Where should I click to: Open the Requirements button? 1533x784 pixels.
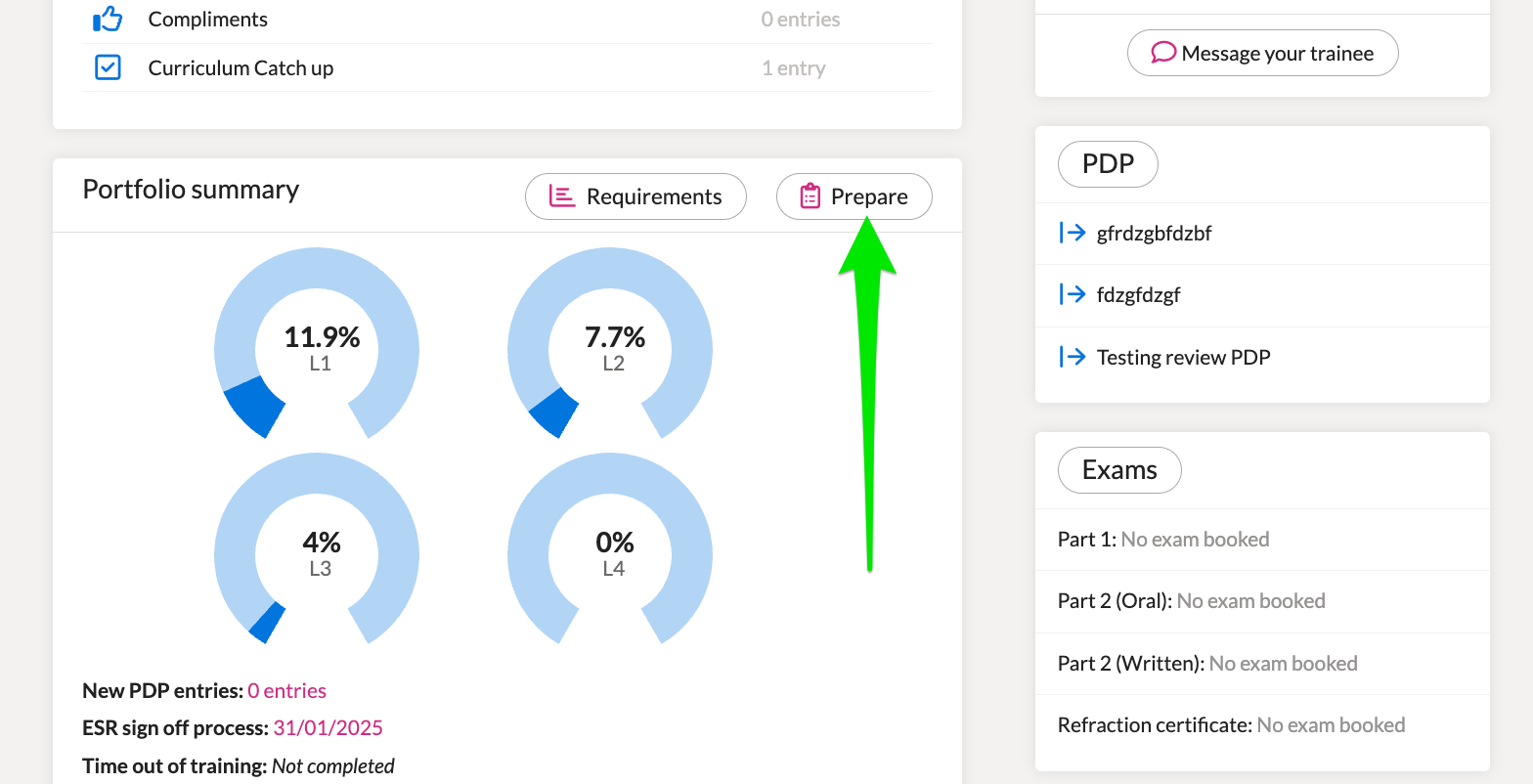point(635,196)
